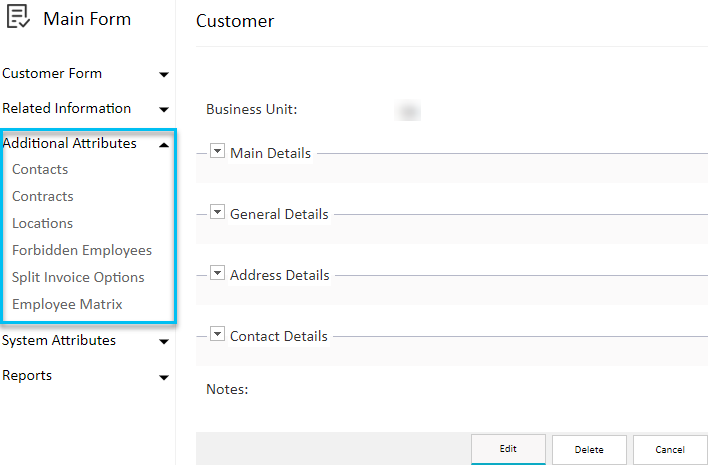708x465 pixels.
Task: Click the General Details section title
Action: point(279,214)
